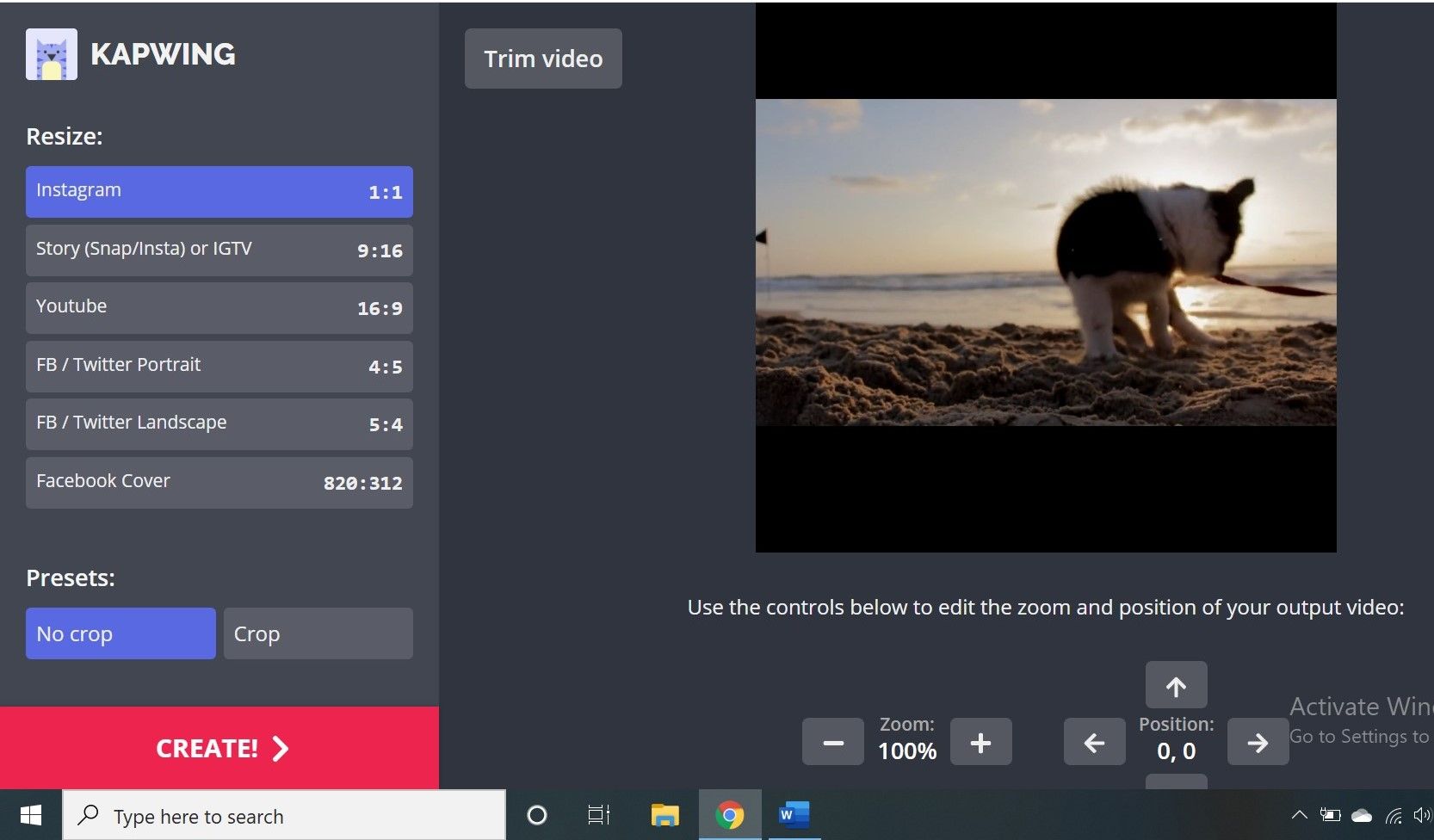
Task: Pick the Youtube 16:9 resize option
Action: click(x=219, y=307)
